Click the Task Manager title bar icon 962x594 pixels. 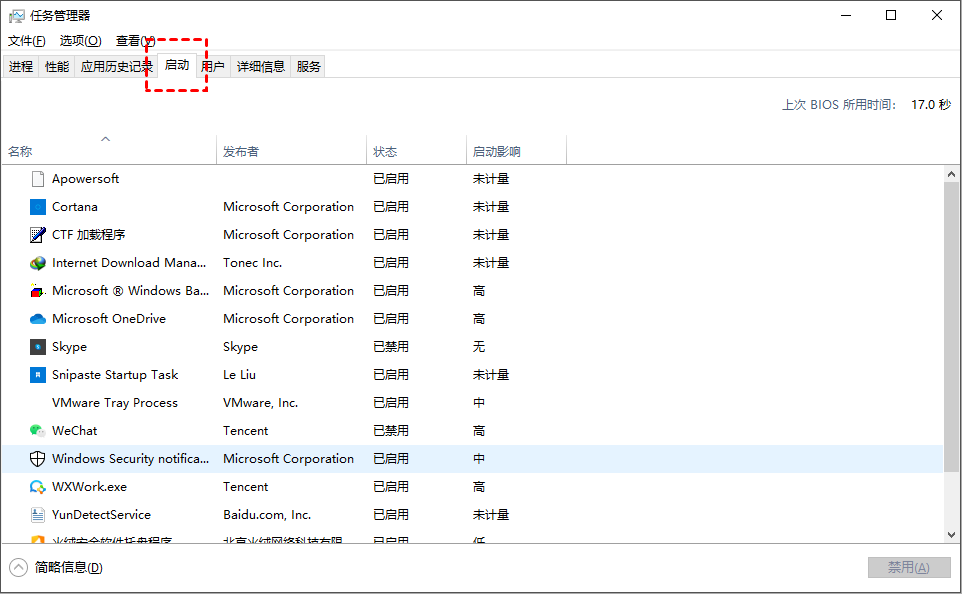click(17, 15)
